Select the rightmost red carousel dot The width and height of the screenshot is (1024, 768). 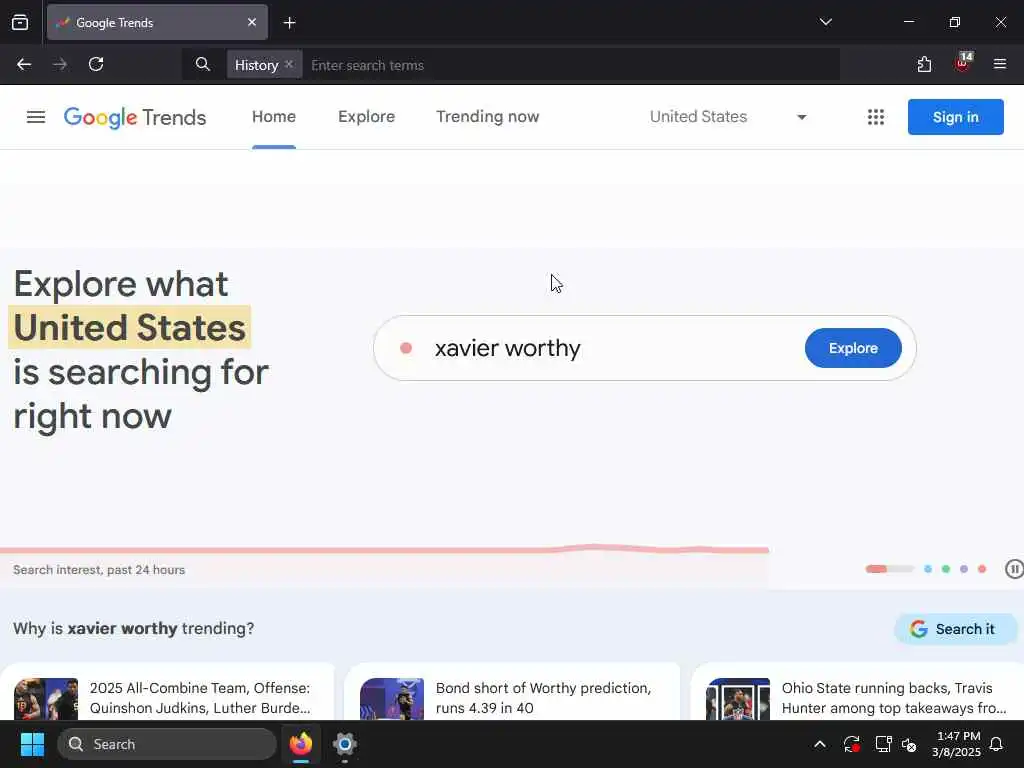click(982, 569)
